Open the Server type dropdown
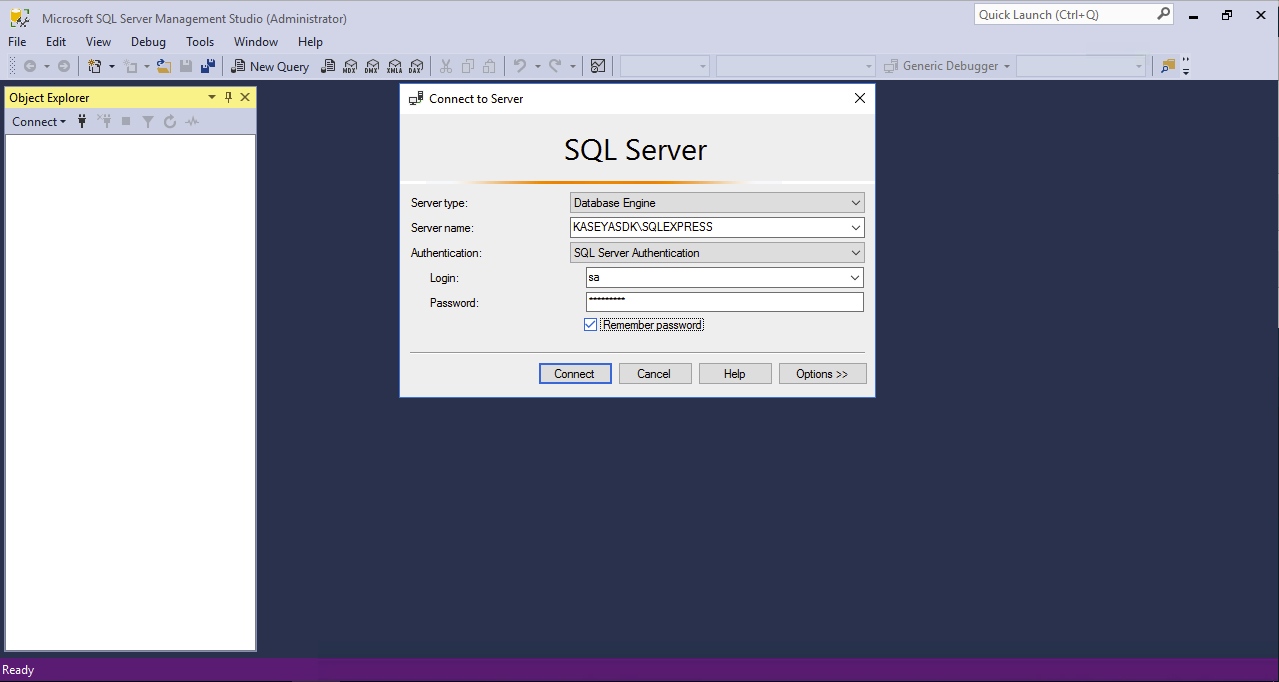Screen dimensions: 1279x682 click(x=855, y=203)
